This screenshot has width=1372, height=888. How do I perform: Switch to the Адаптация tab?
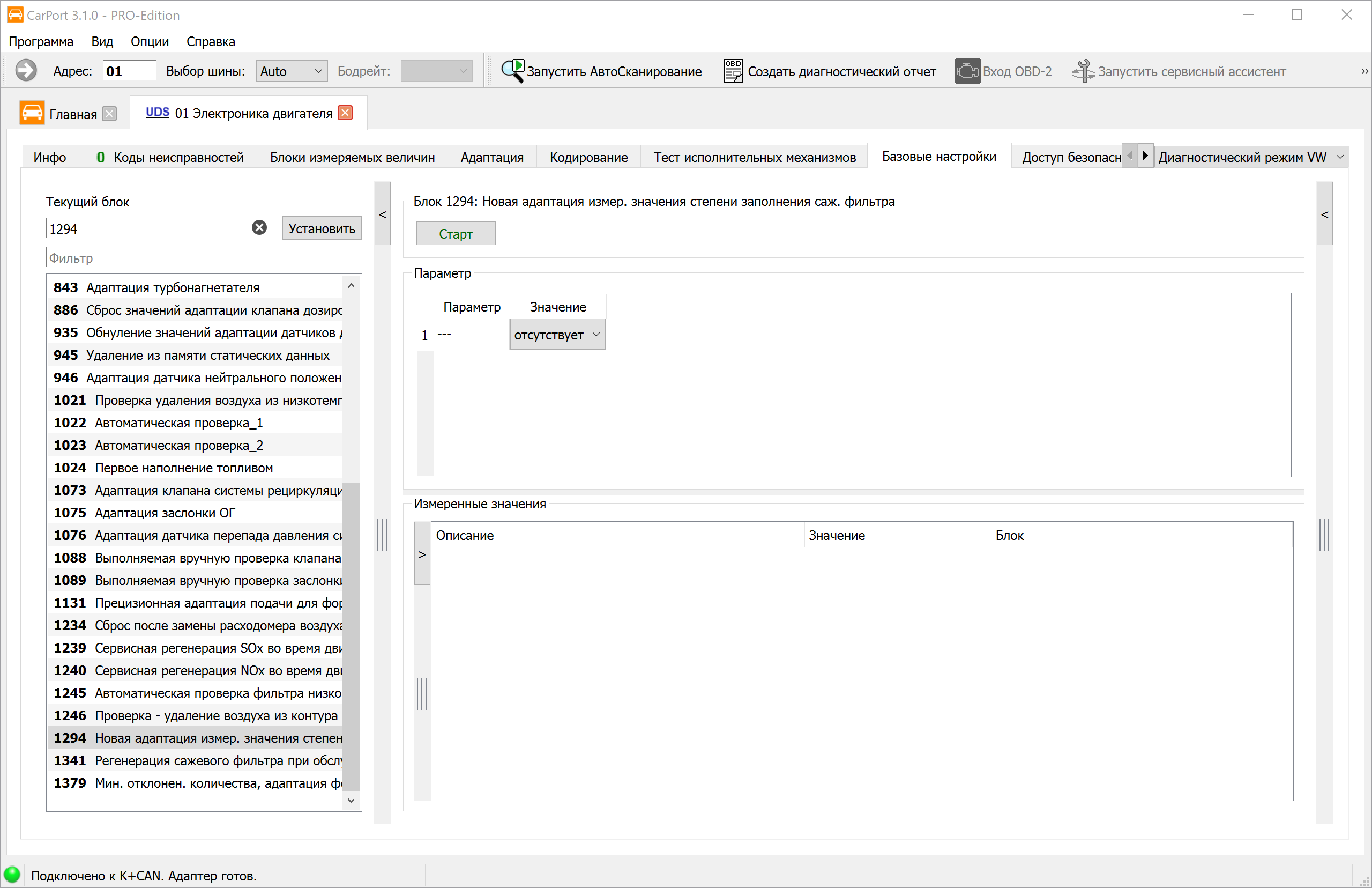(x=491, y=158)
